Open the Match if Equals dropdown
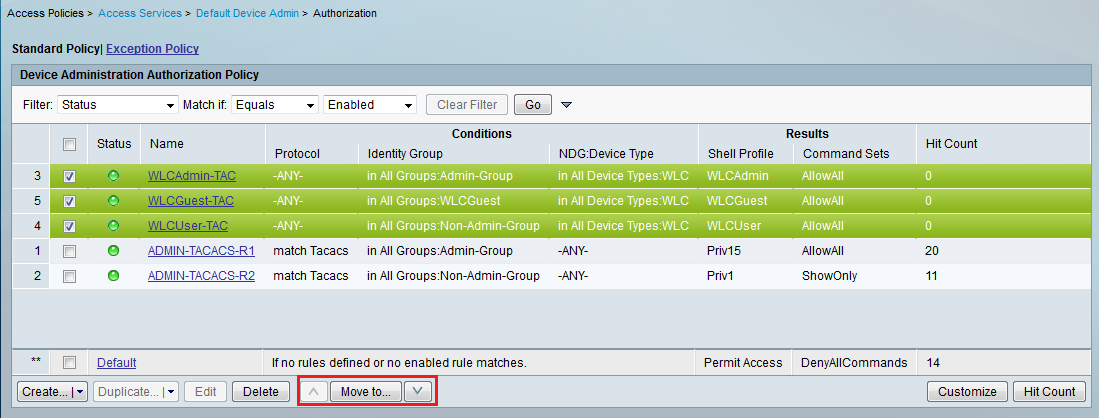 (275, 105)
